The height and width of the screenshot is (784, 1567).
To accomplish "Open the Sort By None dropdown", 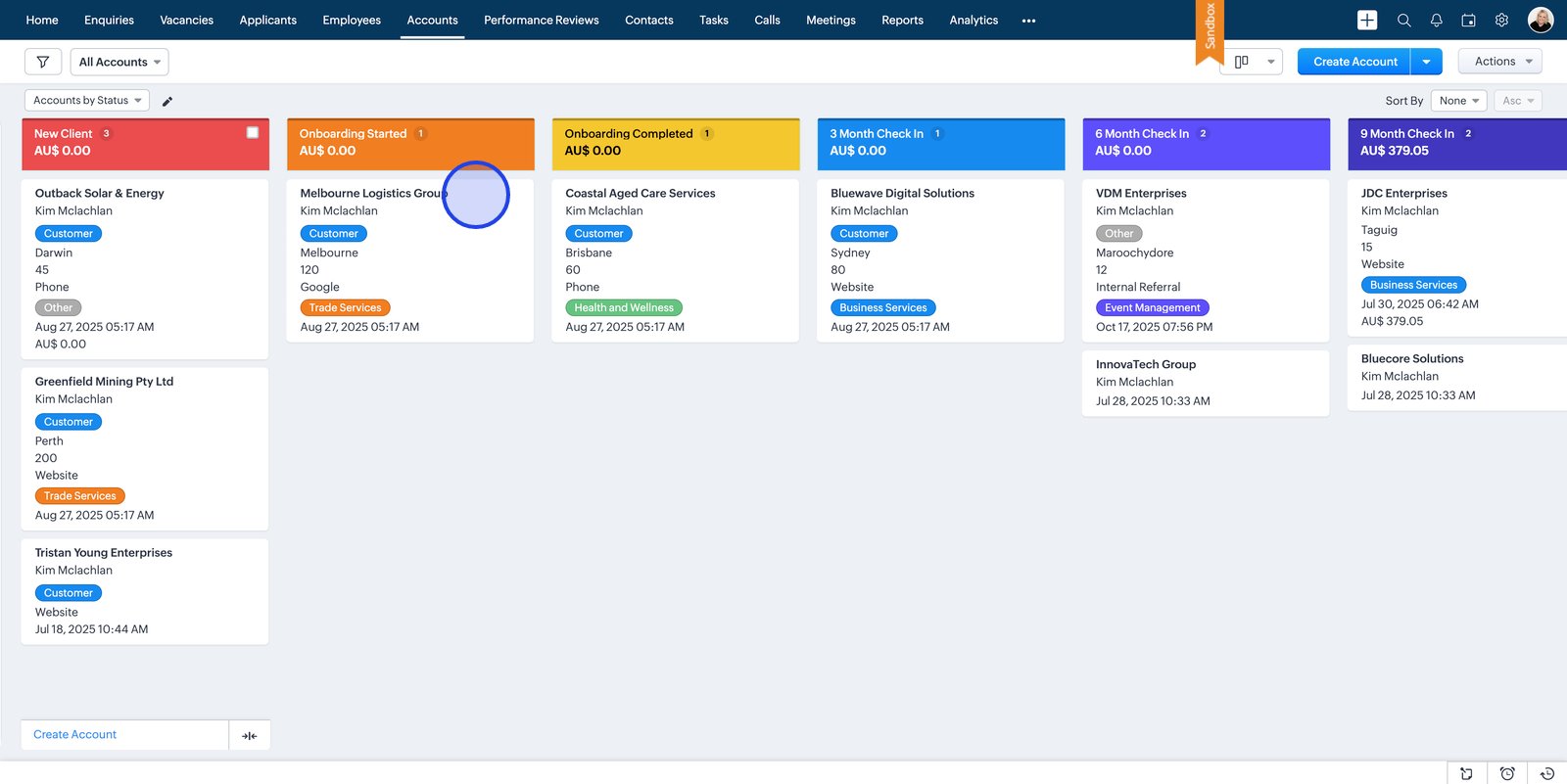I will tap(1458, 100).
